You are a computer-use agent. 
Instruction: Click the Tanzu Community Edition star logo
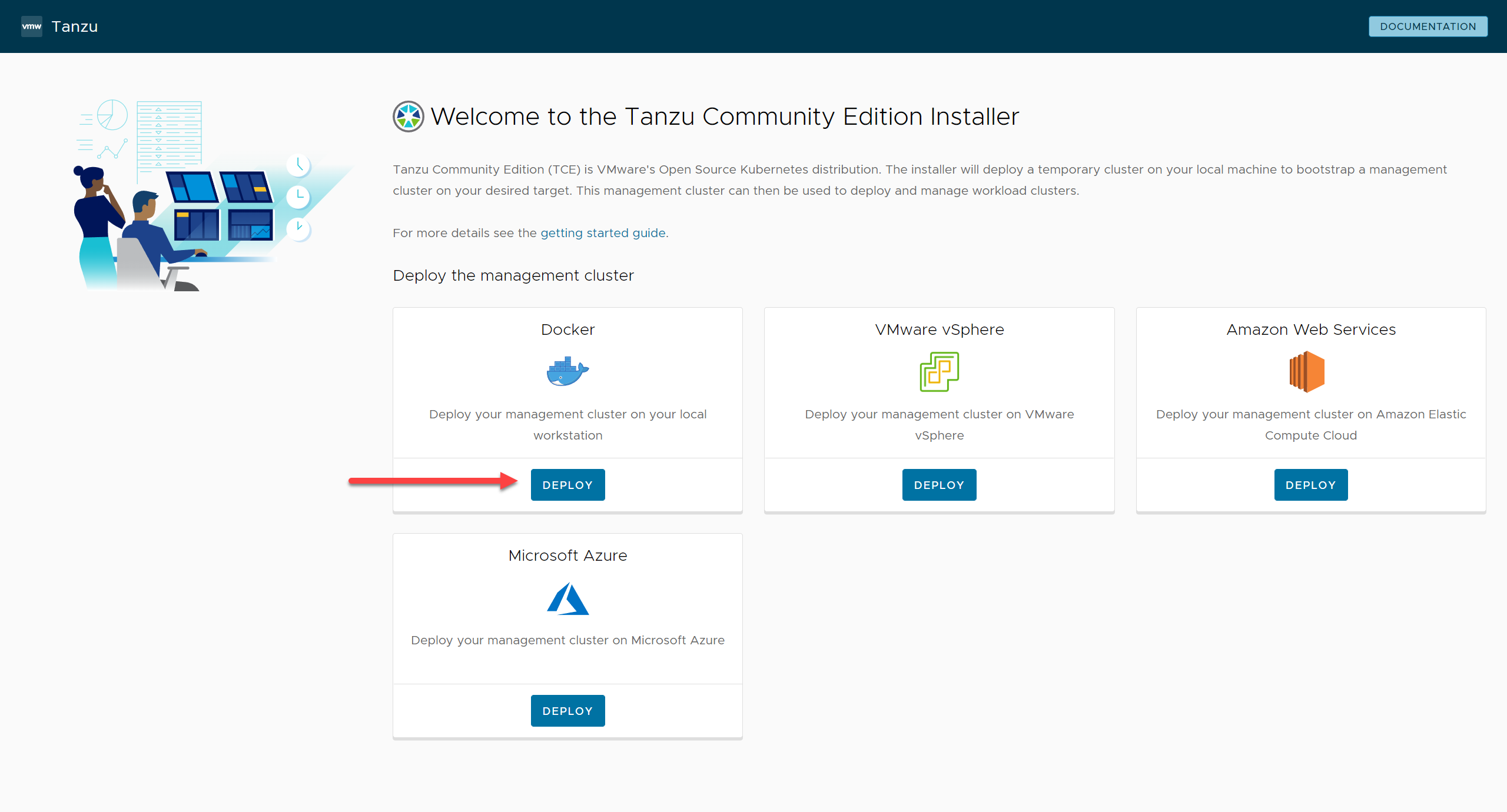pos(409,117)
